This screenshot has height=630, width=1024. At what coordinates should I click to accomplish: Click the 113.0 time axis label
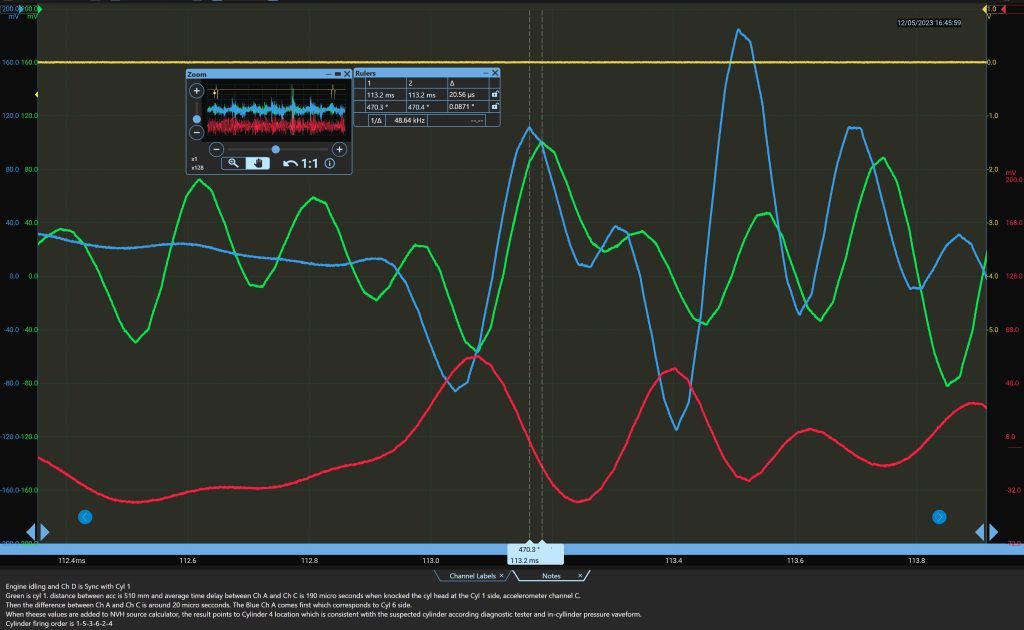point(431,561)
